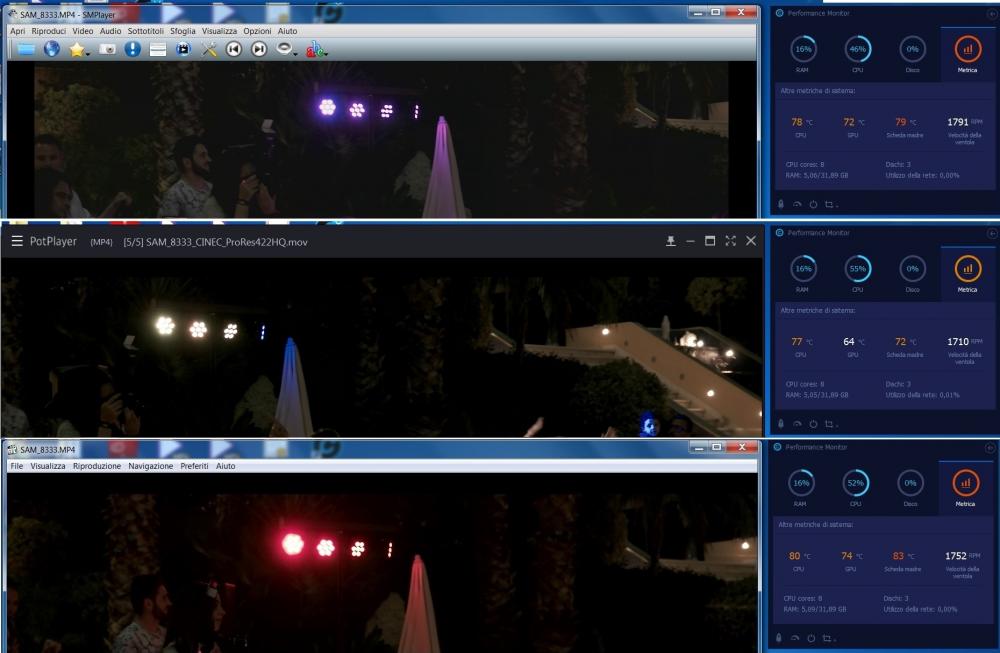The image size is (1000, 653).
Task: Expand the audio track dropdown in SMPlayer toolbar
Action: [297, 53]
